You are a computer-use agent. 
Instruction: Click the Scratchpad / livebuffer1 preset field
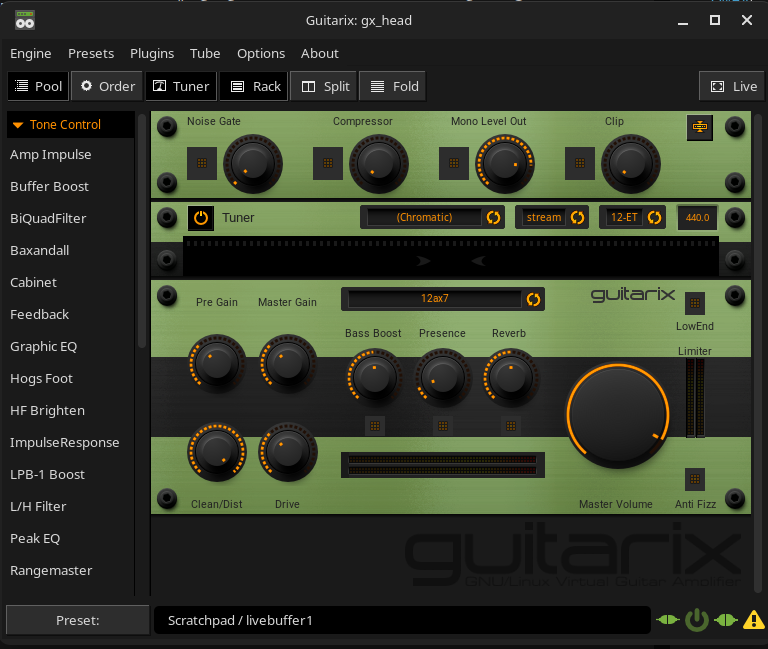[402, 620]
